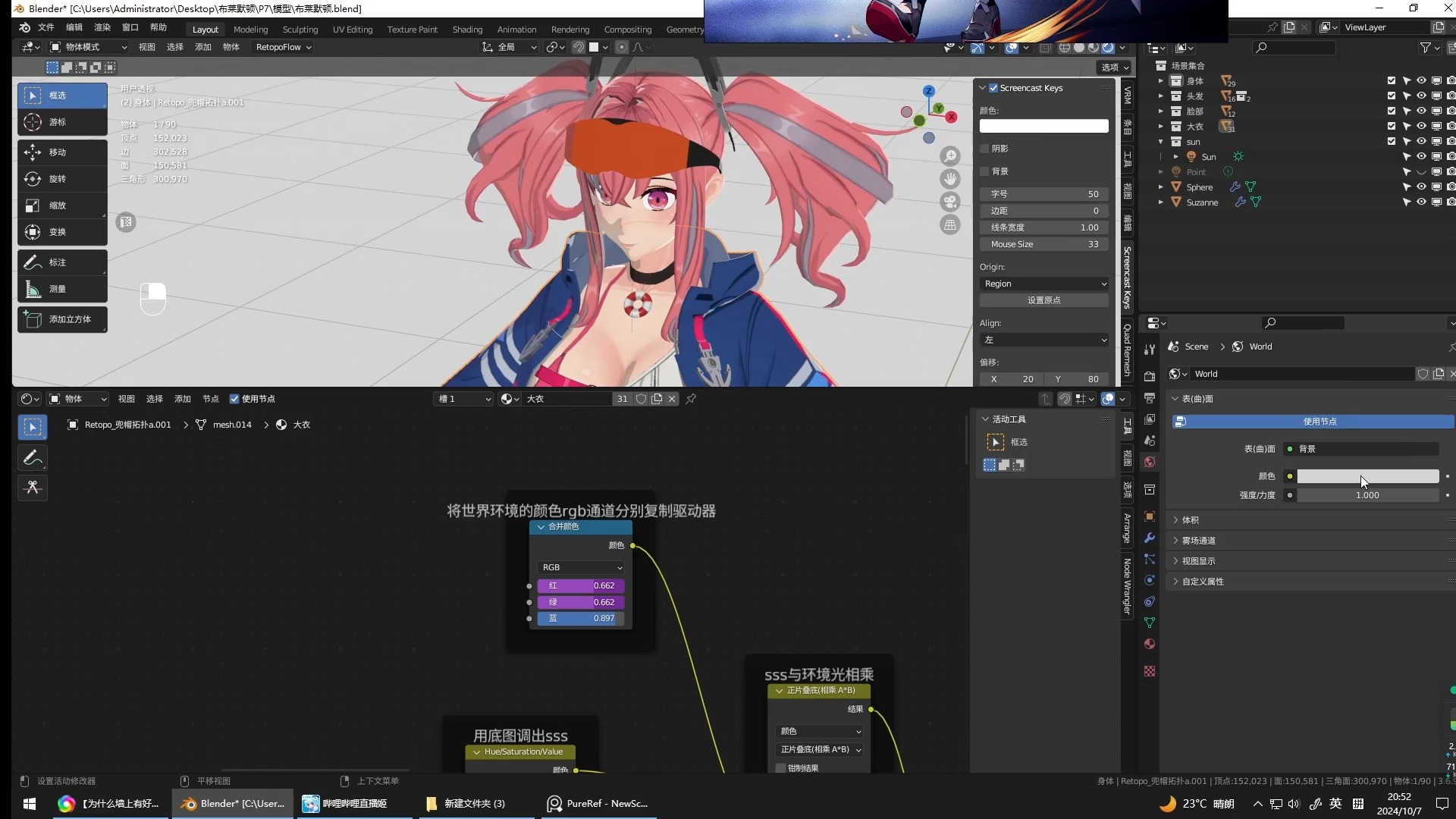Open the Texture checker properties tab
1456x819 pixels.
tap(1150, 671)
